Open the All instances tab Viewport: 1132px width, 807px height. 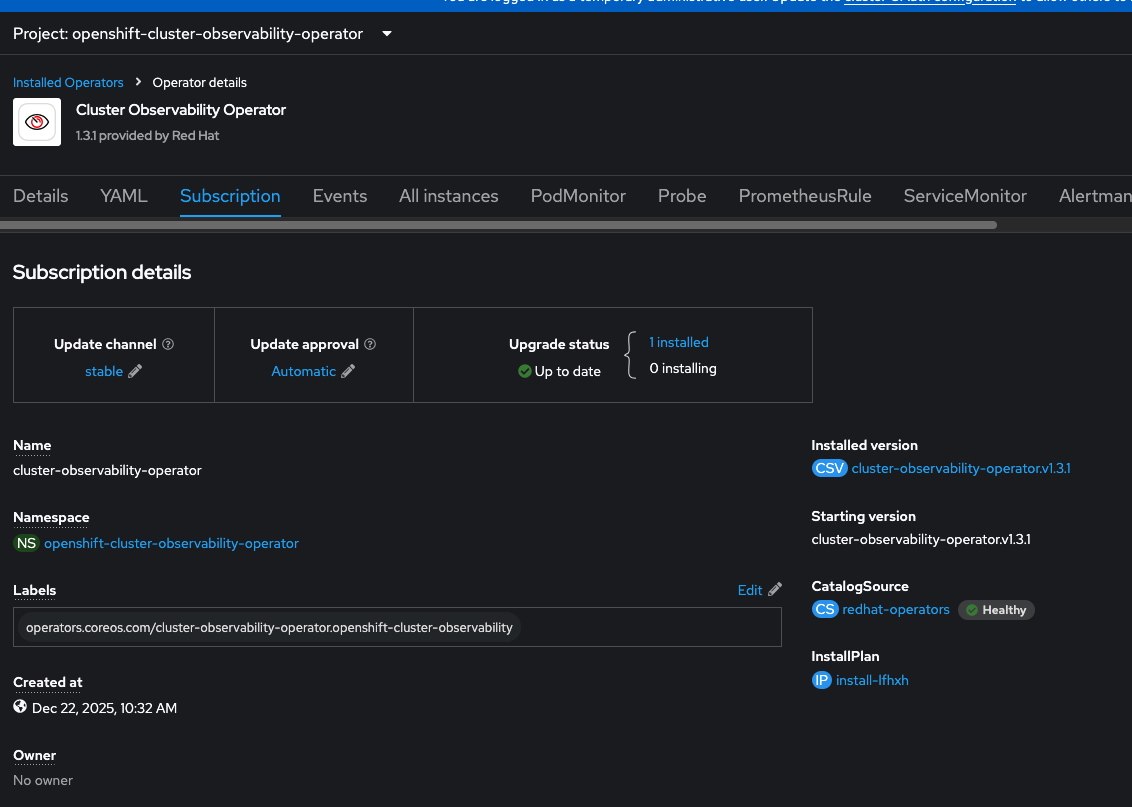click(x=448, y=196)
